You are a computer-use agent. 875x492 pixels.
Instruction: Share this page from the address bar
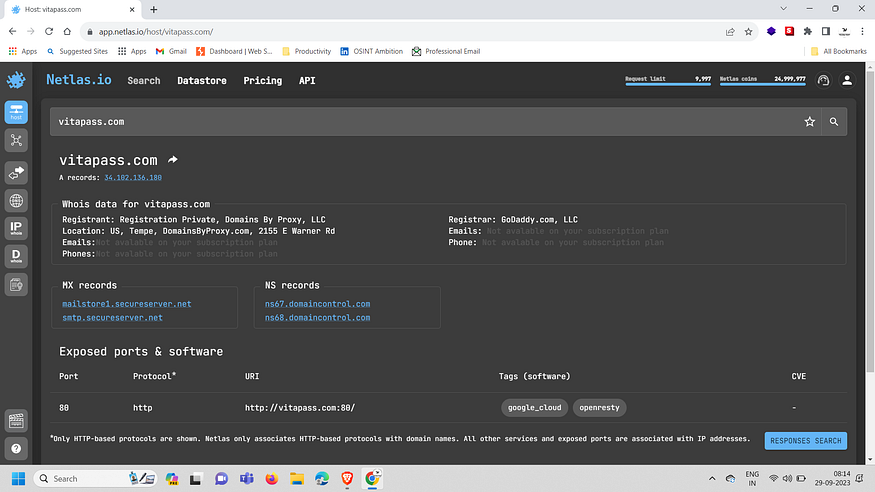click(x=730, y=32)
